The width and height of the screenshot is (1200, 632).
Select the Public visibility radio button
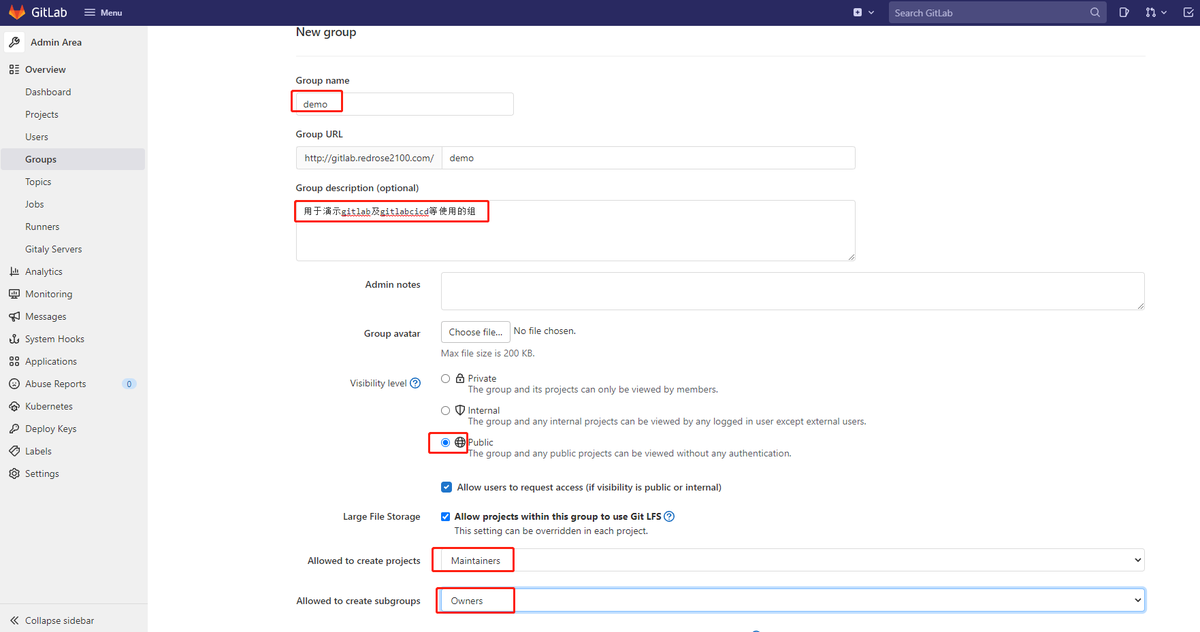[446, 443]
